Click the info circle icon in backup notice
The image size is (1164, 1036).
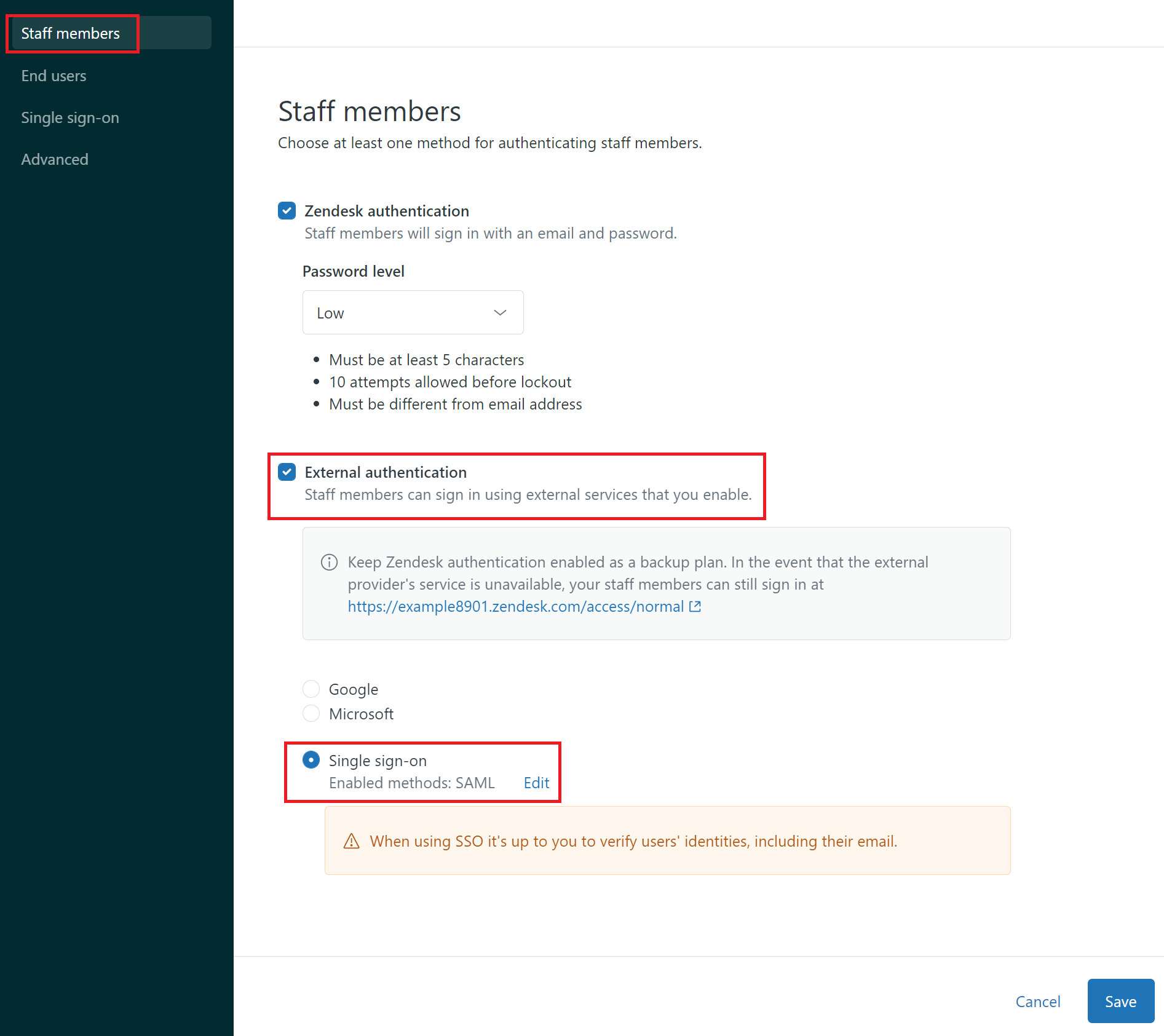[330, 563]
